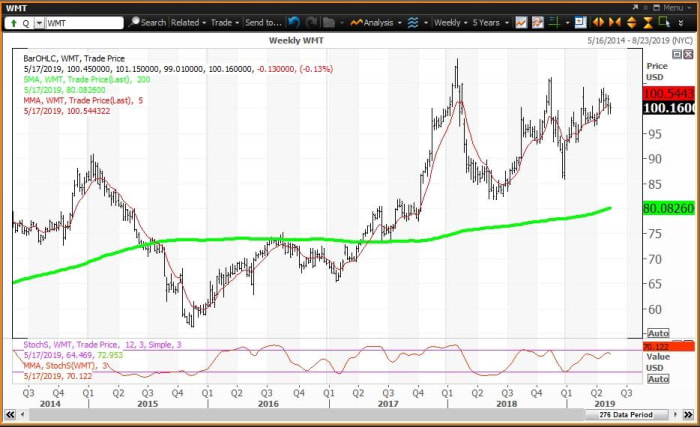Open the Related menu
This screenshot has height=427, width=700.
187,21
